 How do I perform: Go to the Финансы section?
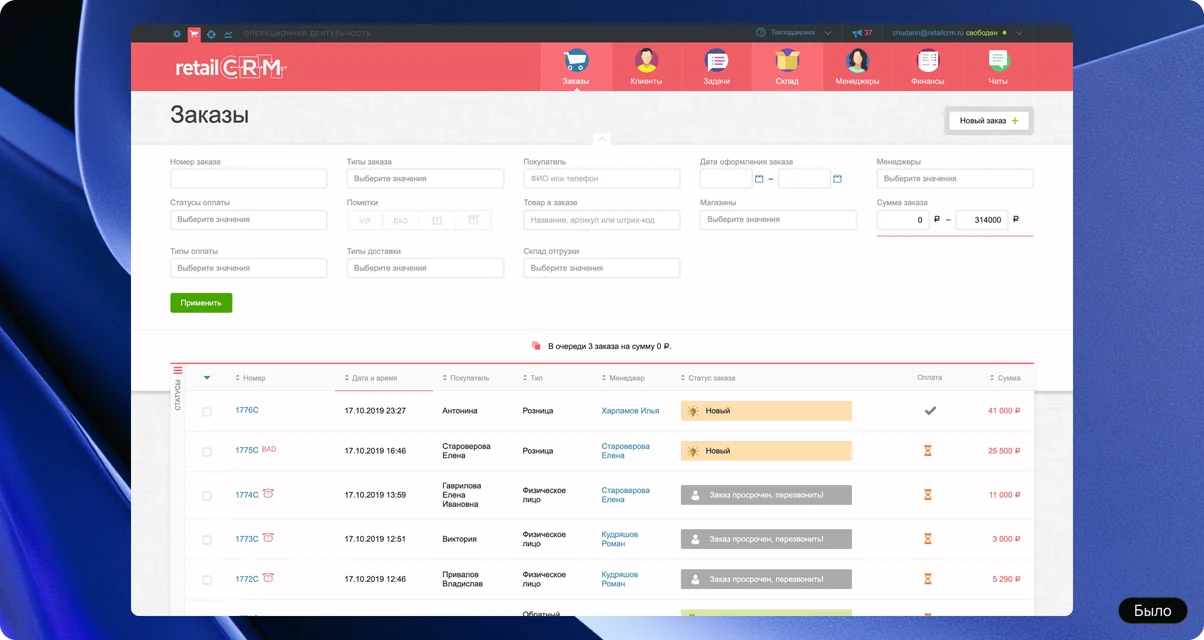[x=927, y=67]
